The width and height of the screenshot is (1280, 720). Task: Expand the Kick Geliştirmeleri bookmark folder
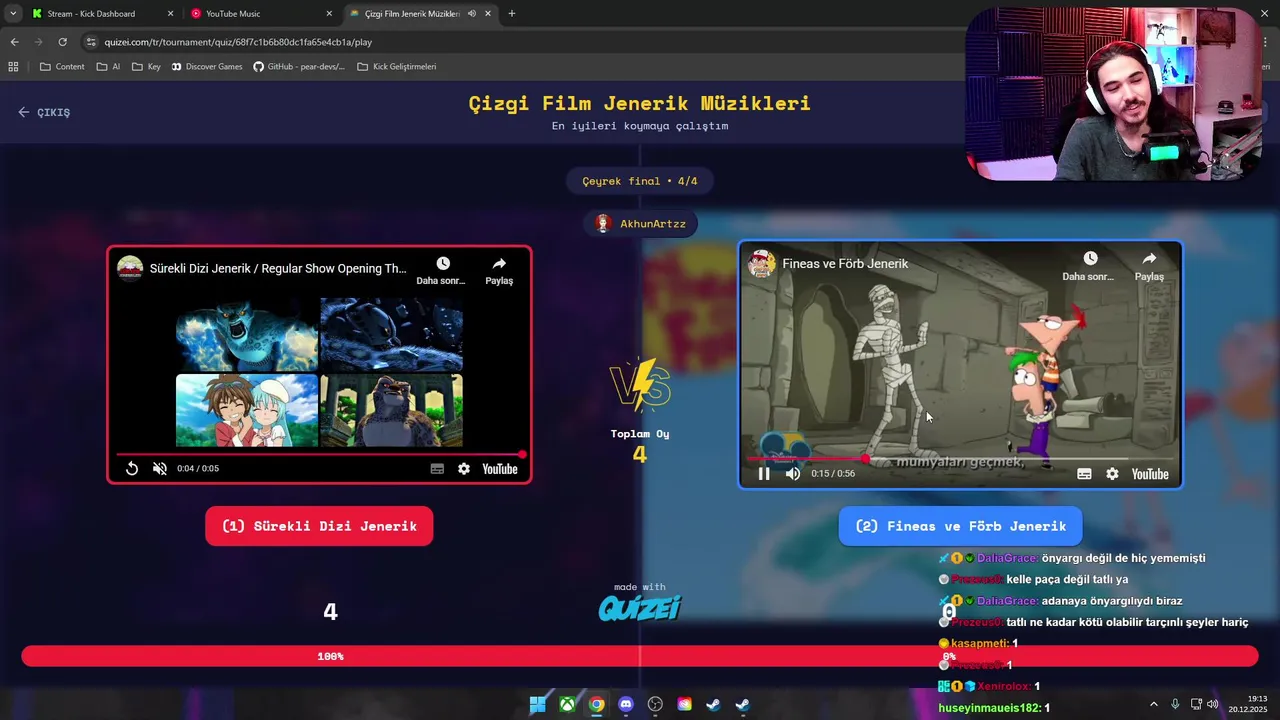[x=397, y=67]
